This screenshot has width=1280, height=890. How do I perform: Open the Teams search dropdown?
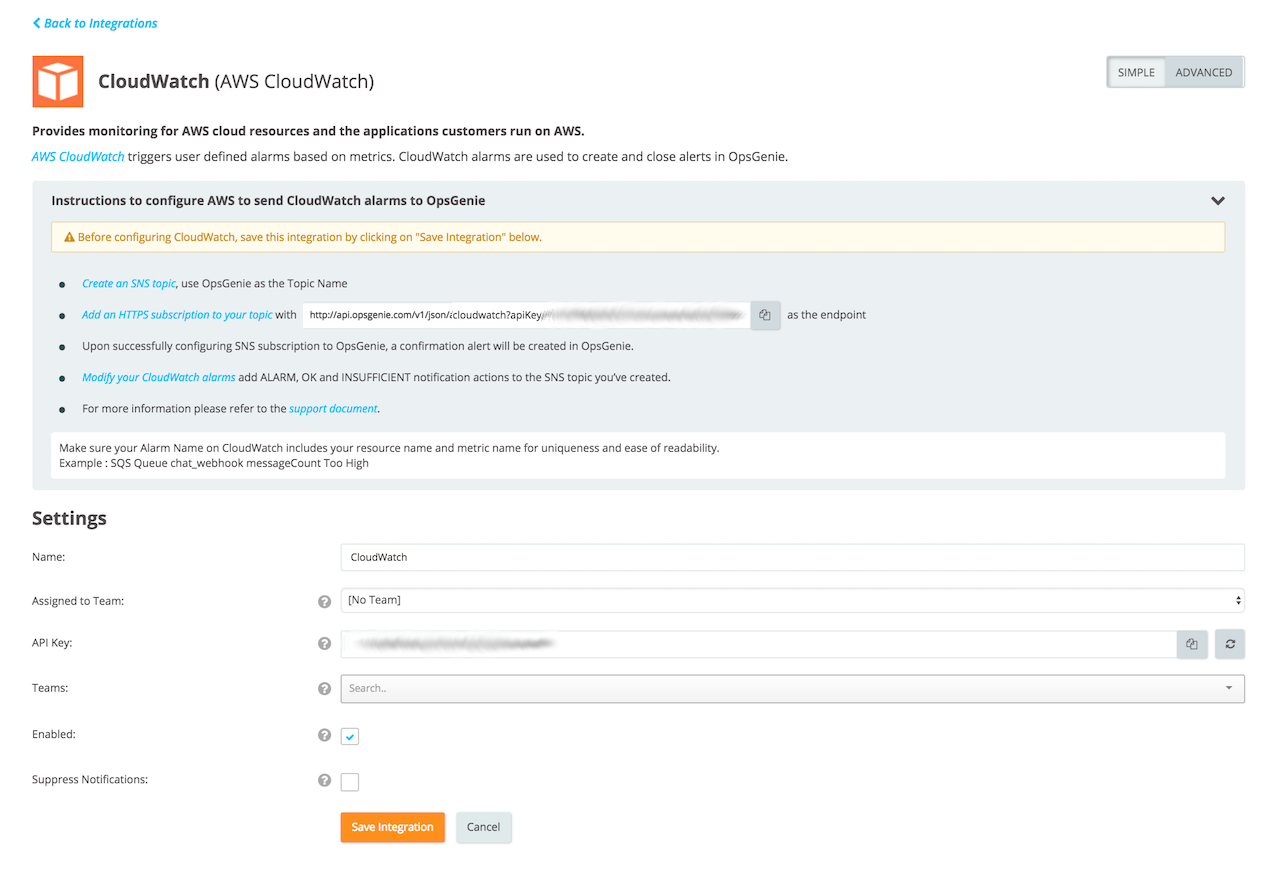click(x=793, y=689)
